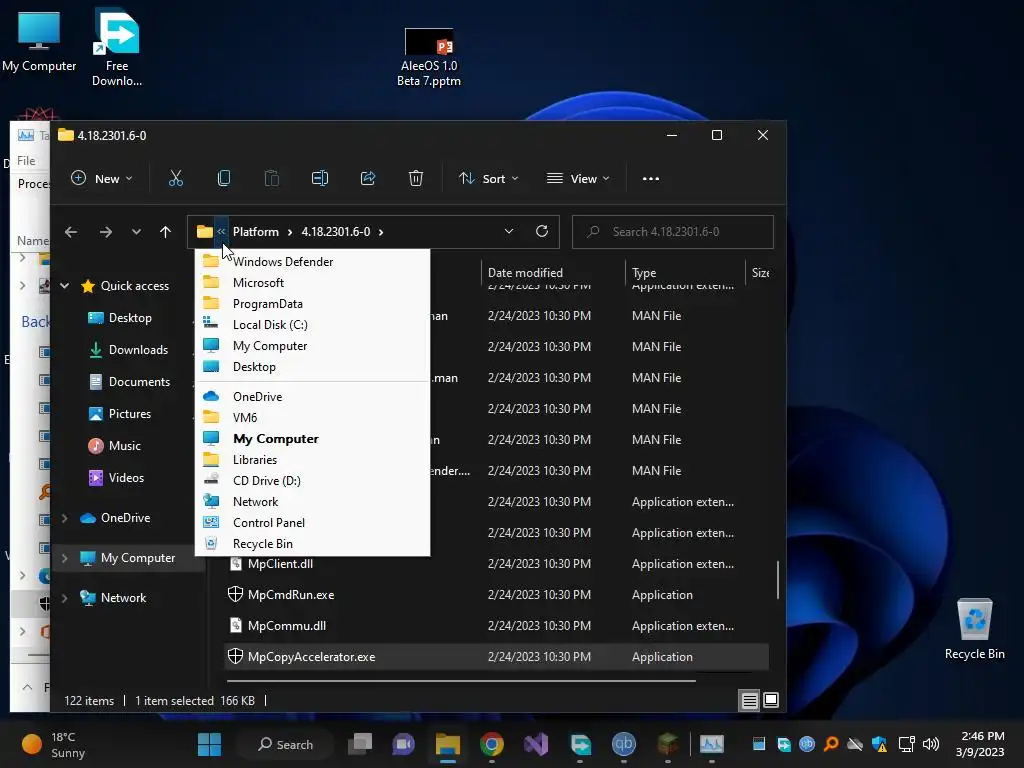Viewport: 1024px width, 768px height.
Task: Sort by Type column header
Action: coord(684,272)
